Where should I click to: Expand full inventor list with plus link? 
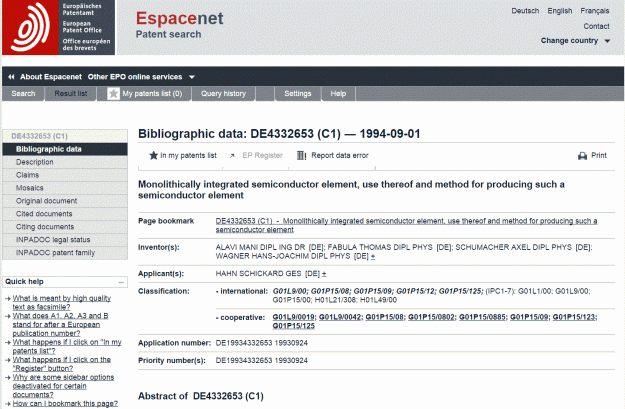[373, 256]
